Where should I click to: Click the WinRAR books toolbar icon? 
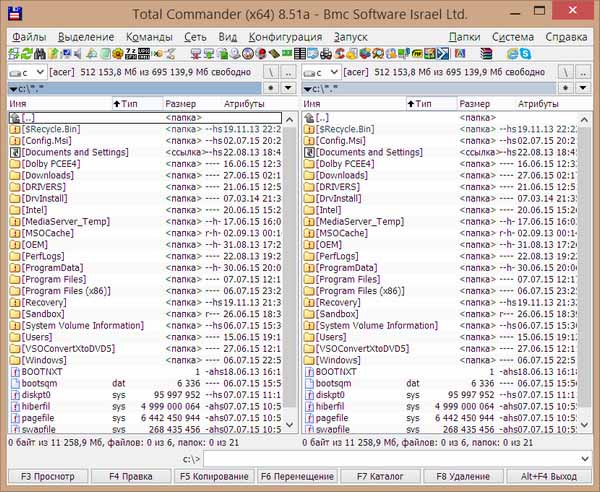[486, 52]
